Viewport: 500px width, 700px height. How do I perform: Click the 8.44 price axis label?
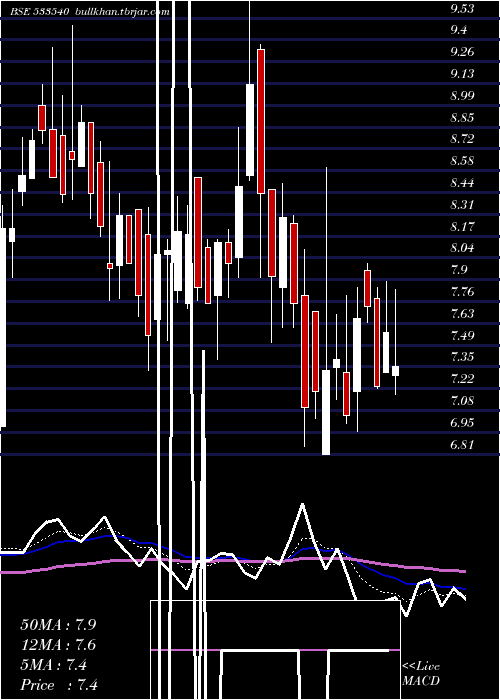tap(462, 183)
